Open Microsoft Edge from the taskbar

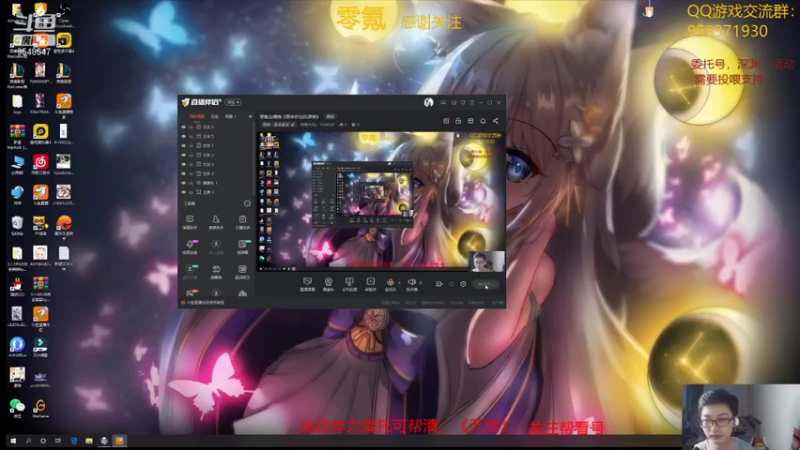(x=74, y=441)
